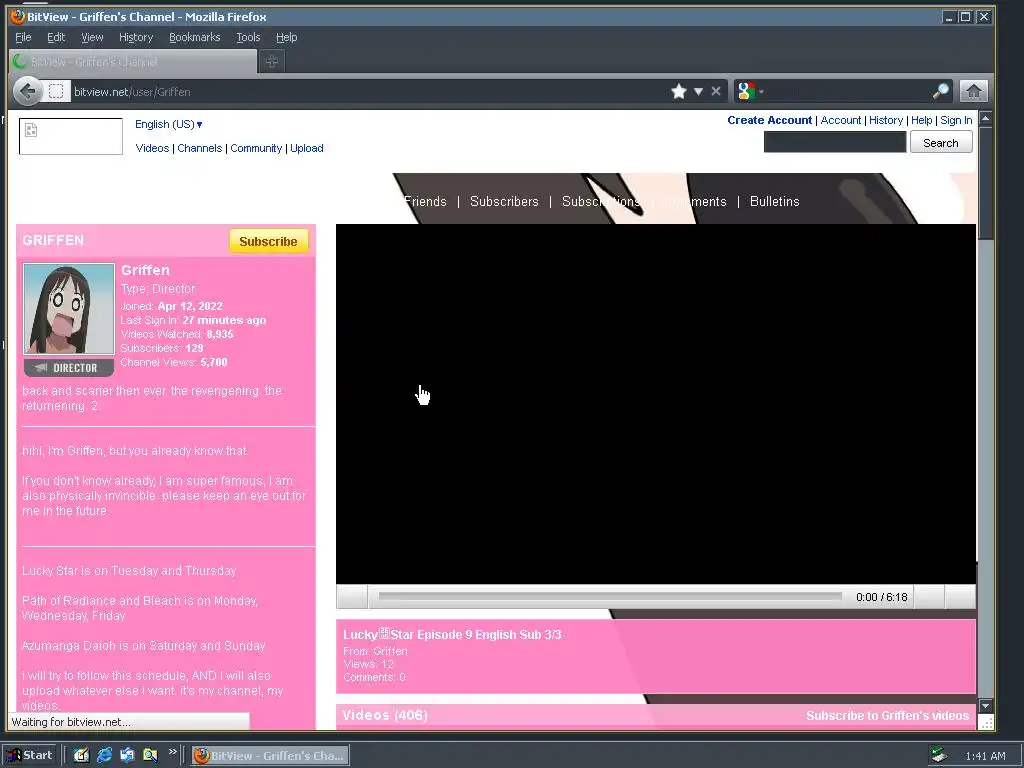Click the page scrollbar up arrow
Image resolution: width=1024 pixels, height=768 pixels.
[x=986, y=119]
